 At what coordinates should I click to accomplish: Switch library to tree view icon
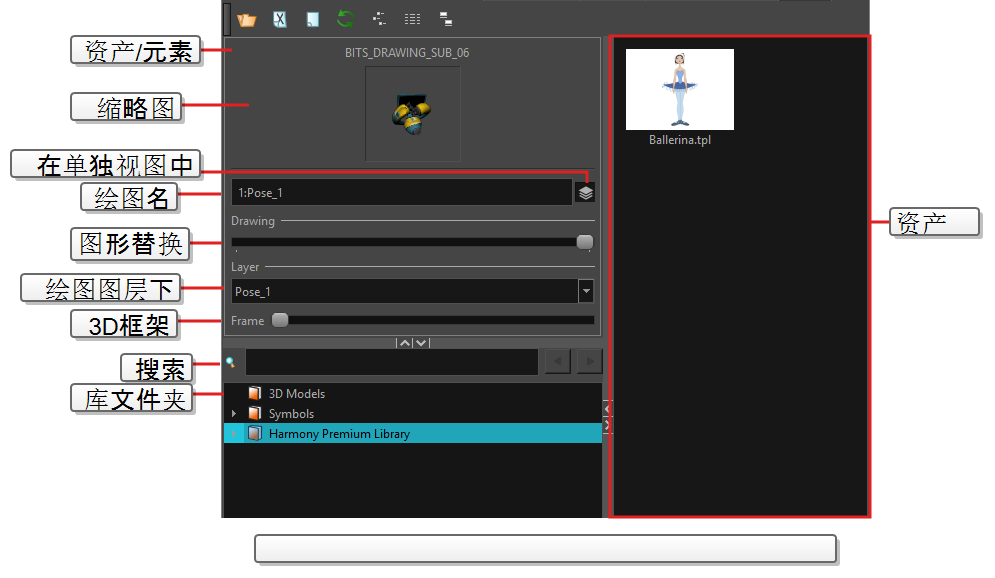tap(379, 18)
